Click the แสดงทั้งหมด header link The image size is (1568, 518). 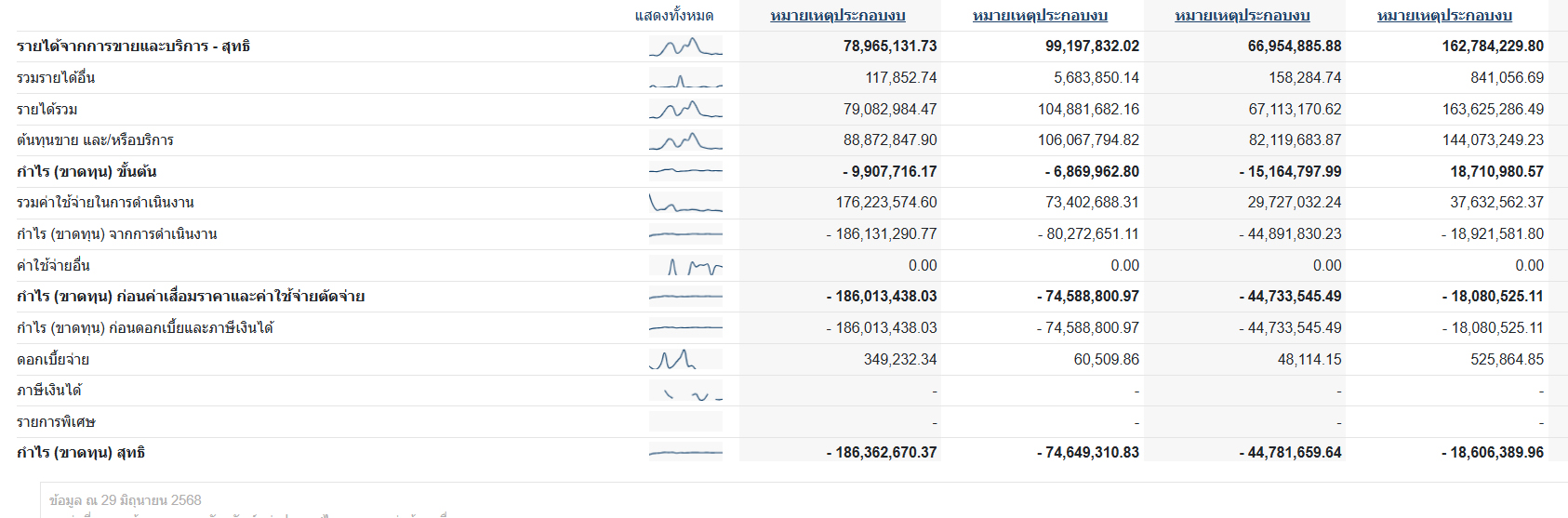674,16
